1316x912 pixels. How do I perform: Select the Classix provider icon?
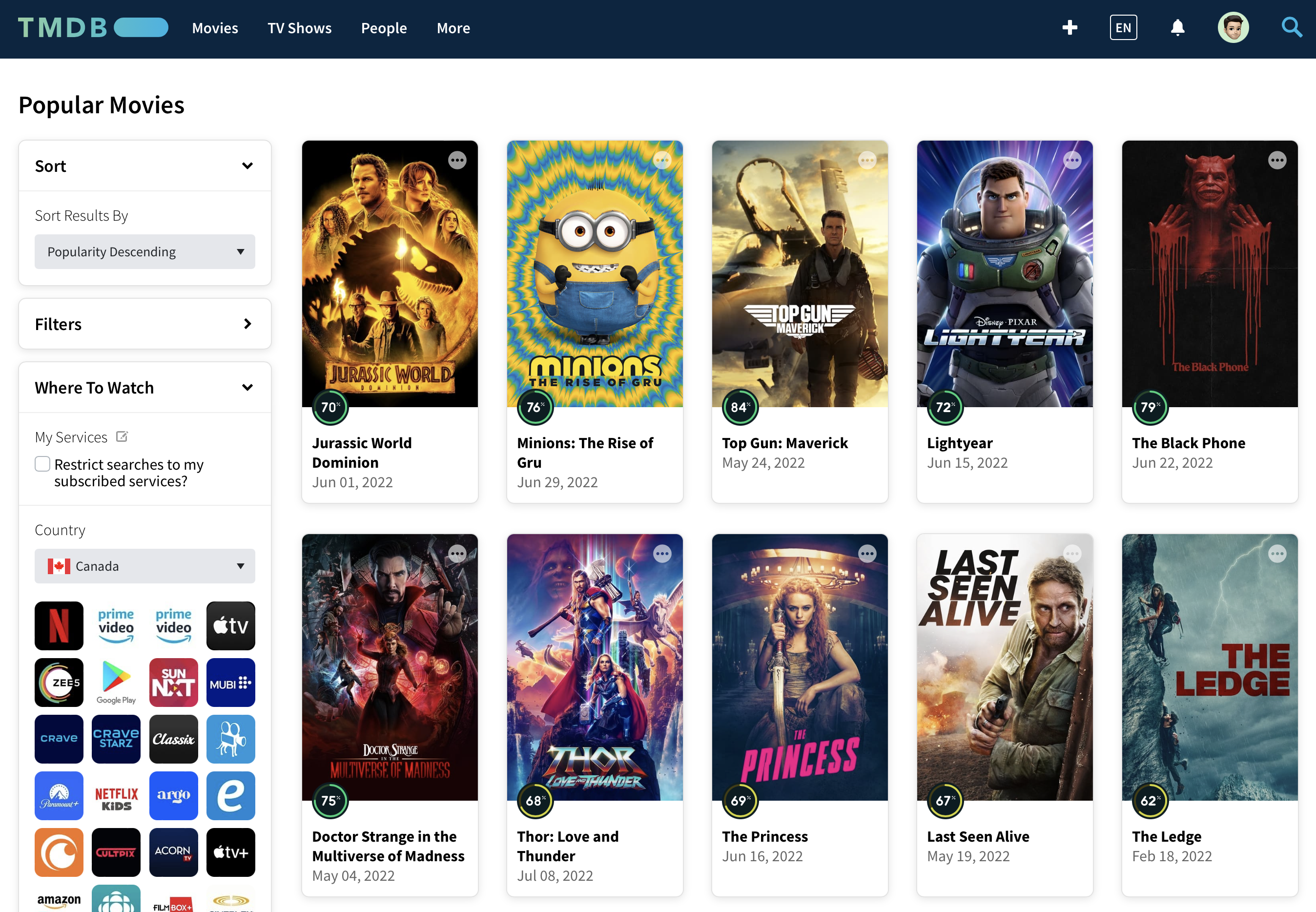pos(173,738)
